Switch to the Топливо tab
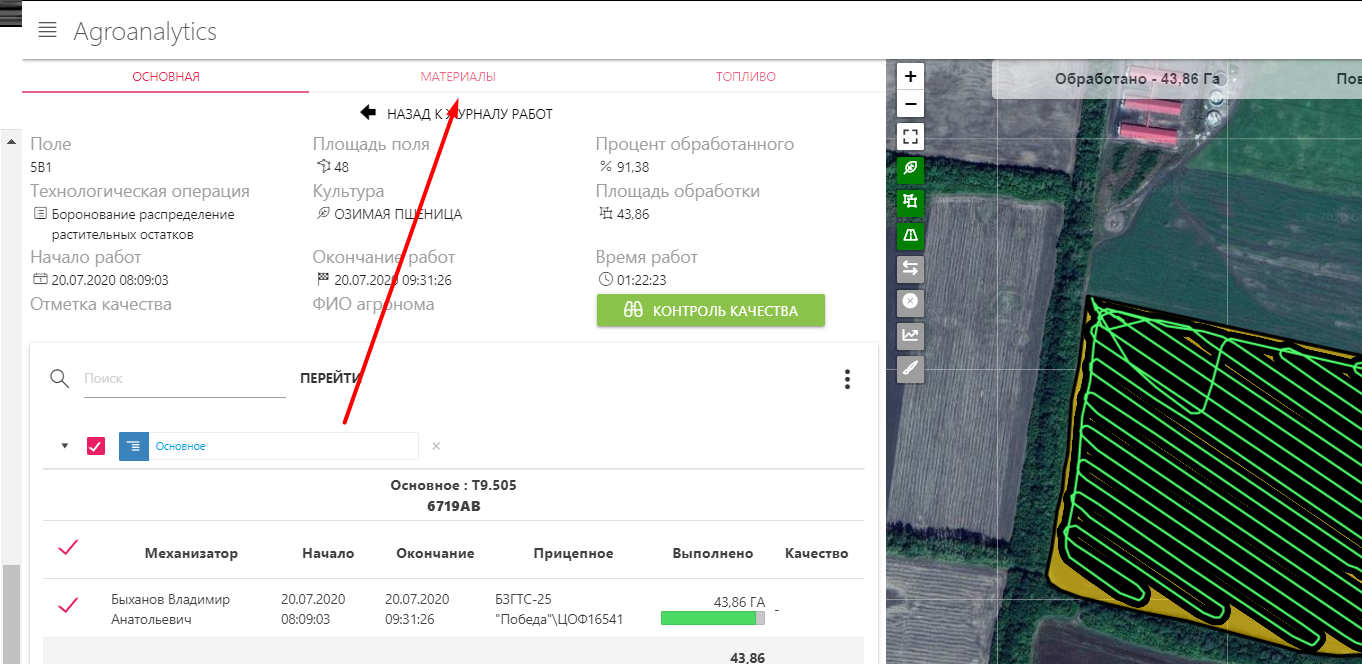 click(745, 77)
